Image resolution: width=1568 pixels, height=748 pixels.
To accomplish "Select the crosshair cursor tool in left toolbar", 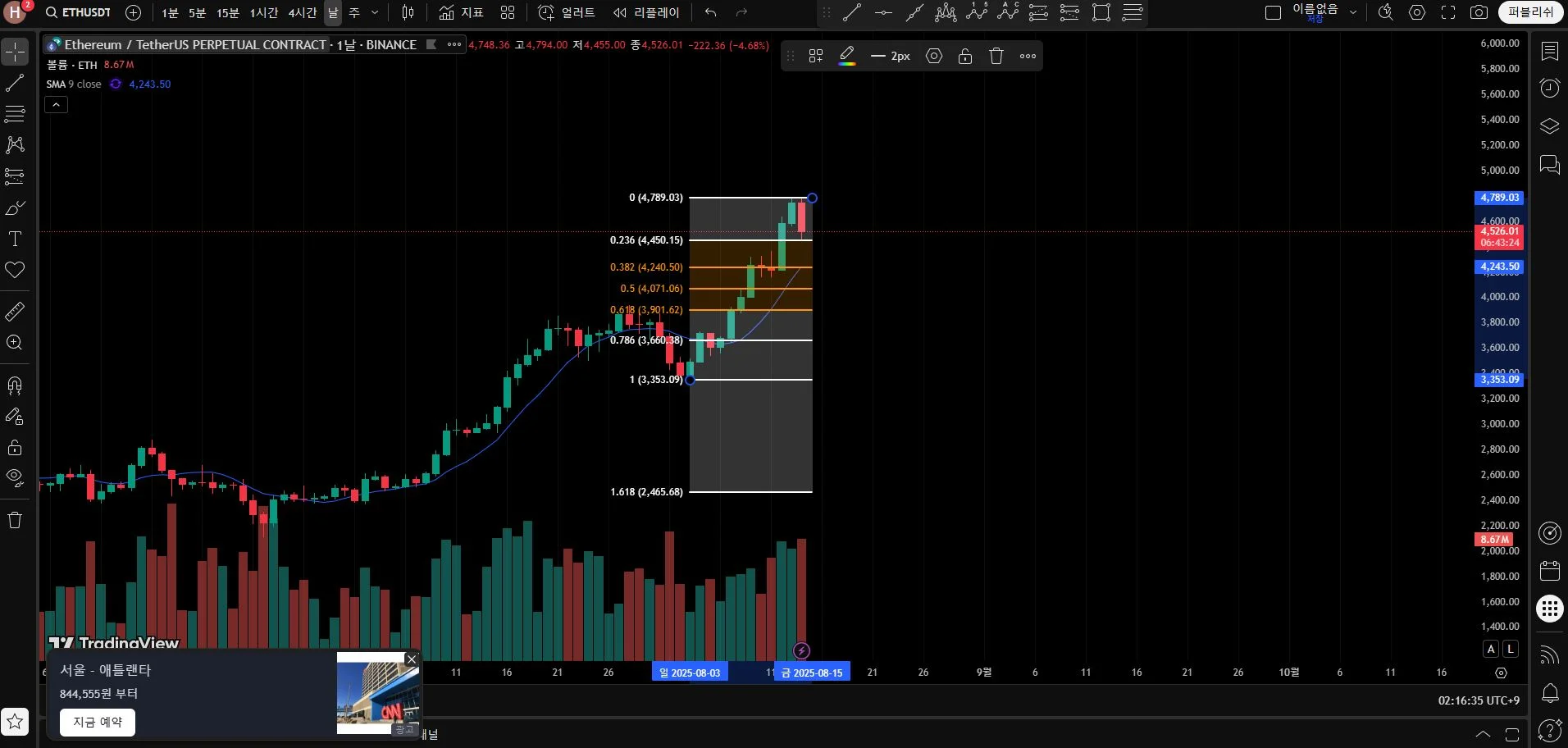I will click(x=15, y=52).
